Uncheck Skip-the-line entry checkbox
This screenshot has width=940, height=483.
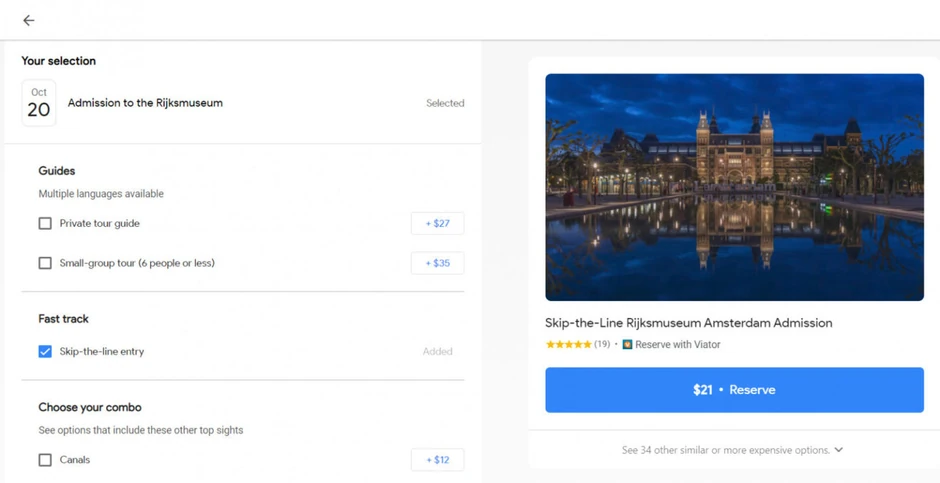[45, 352]
